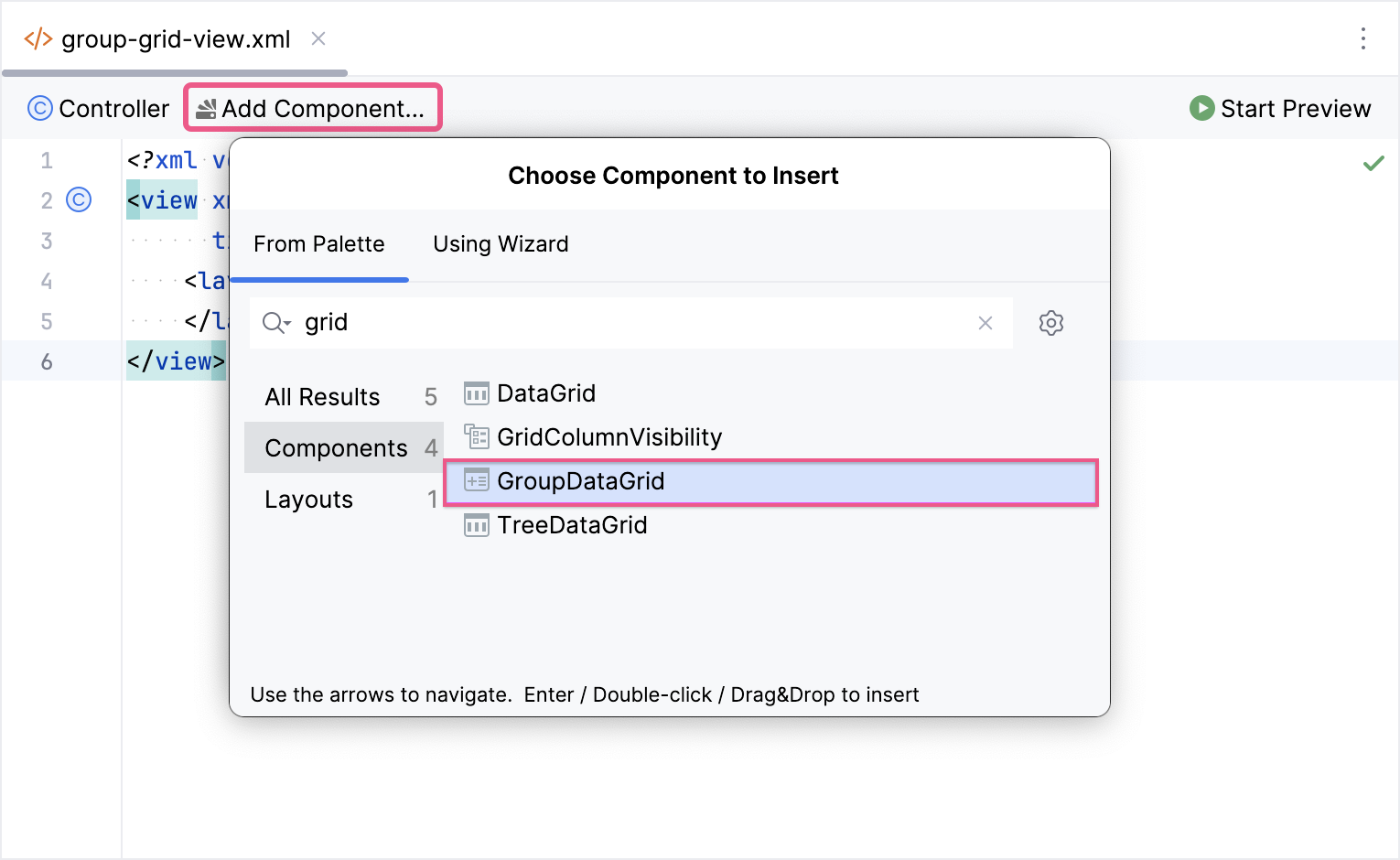Viewport: 1400px width, 860px height.
Task: Click the green inspections checkmark
Action: 1373,163
